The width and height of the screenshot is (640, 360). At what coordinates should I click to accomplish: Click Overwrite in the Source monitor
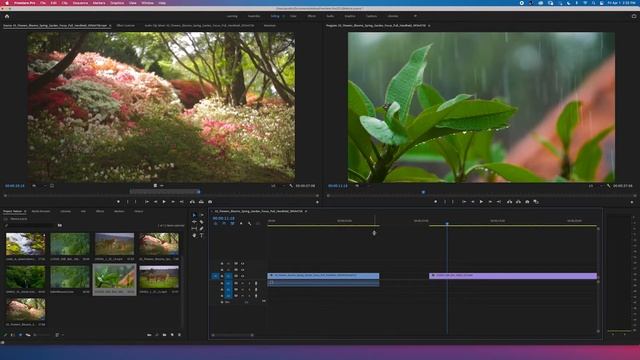pyautogui.click(x=201, y=202)
